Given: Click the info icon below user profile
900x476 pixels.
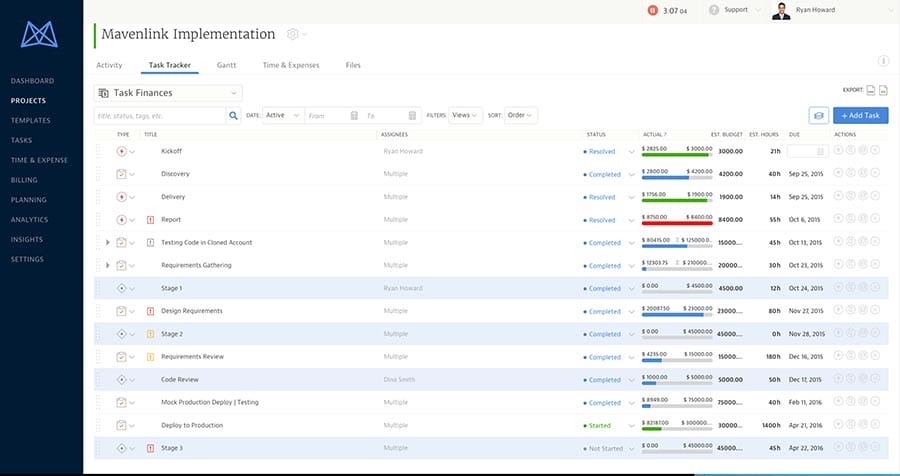Looking at the screenshot, I should pyautogui.click(x=883, y=61).
